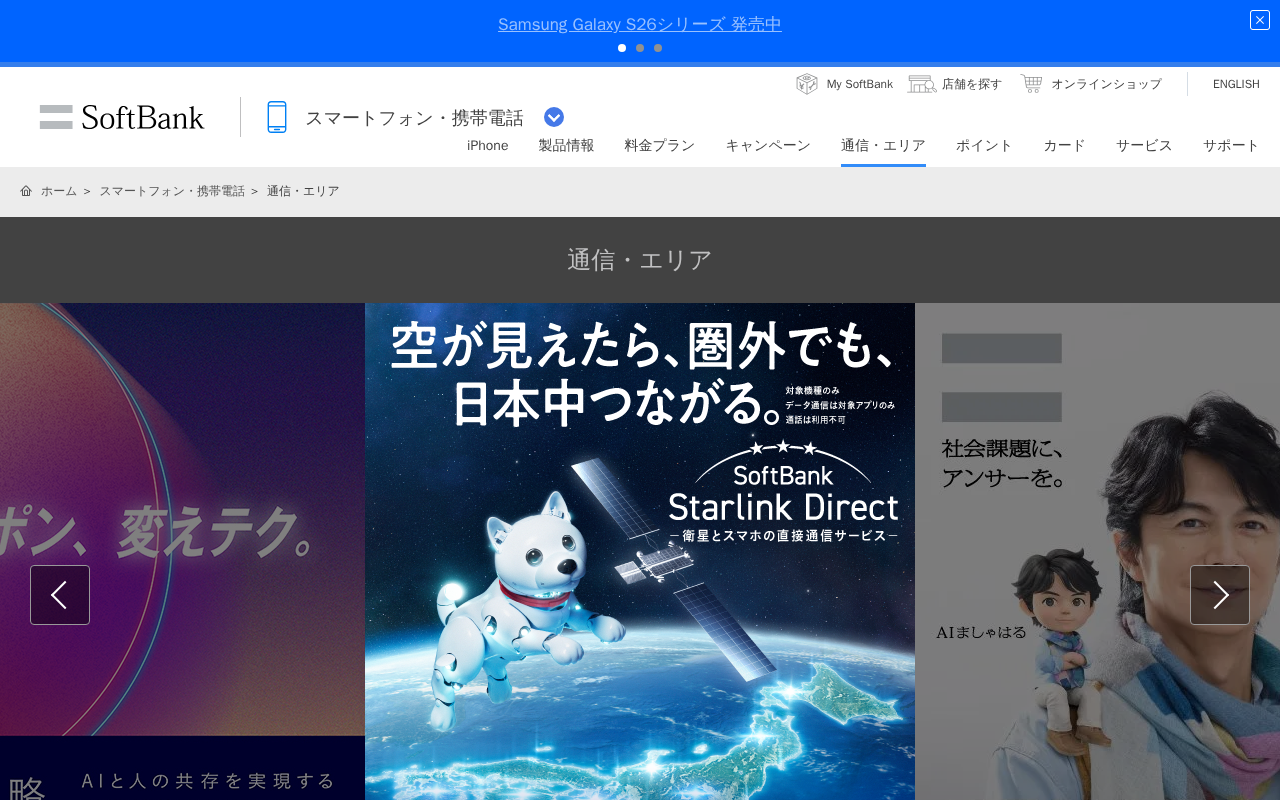Viewport: 1280px width, 800px height.
Task: Open the Samsung Galaxy S26 series link
Action: (x=640, y=24)
